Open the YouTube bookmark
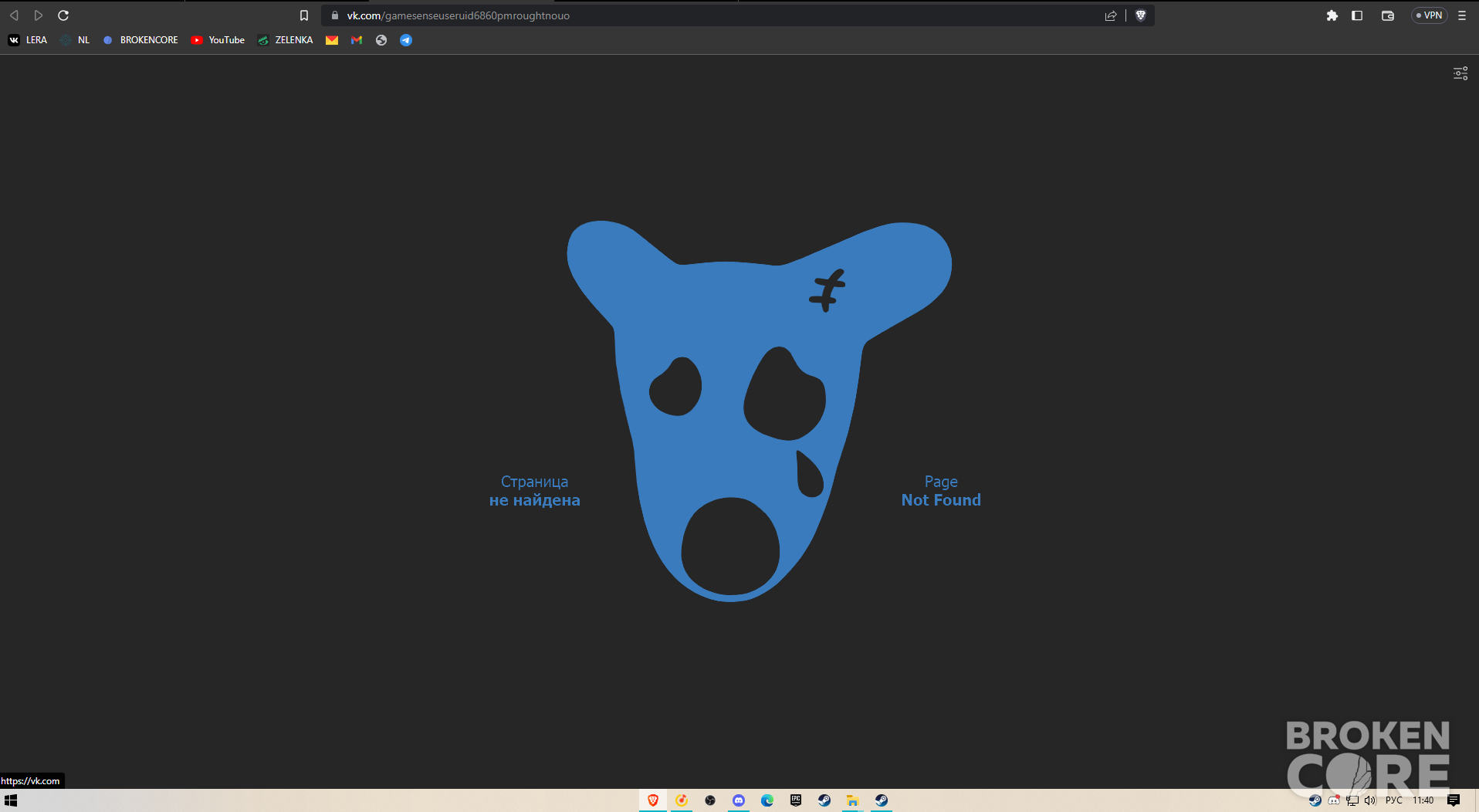This screenshot has width=1479, height=812. (218, 40)
